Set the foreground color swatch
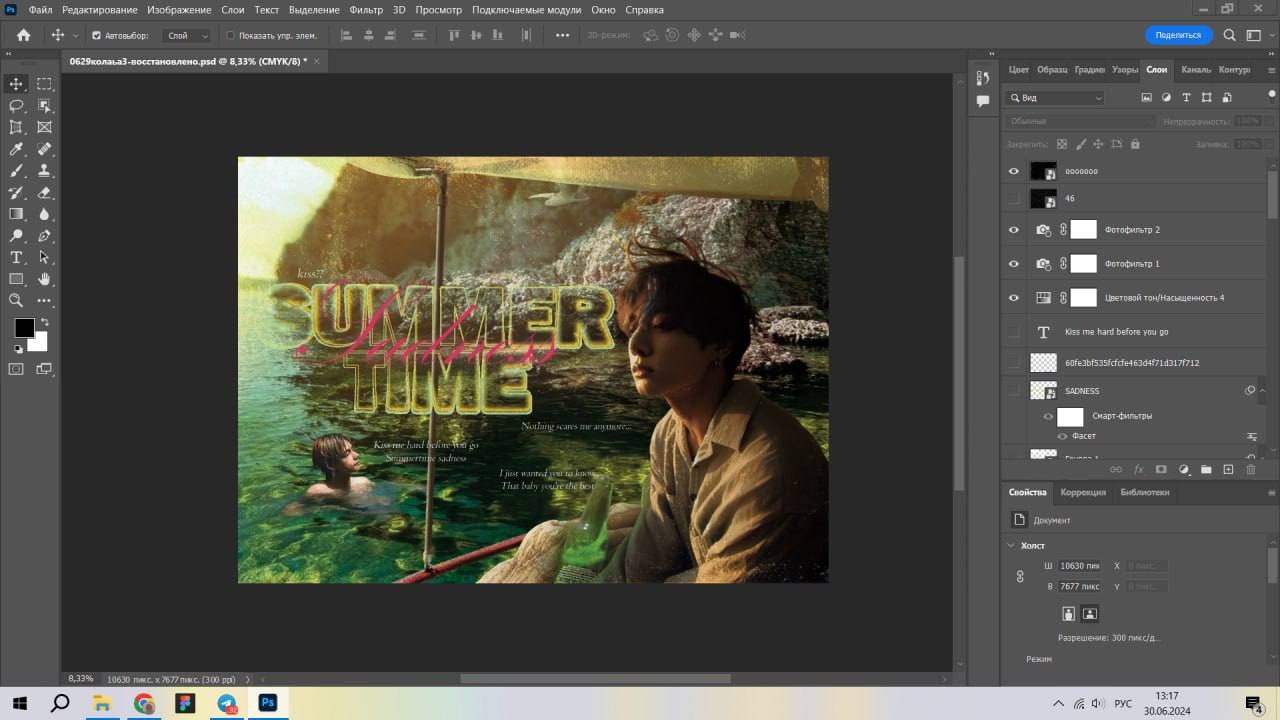The image size is (1280, 720). tap(24, 328)
